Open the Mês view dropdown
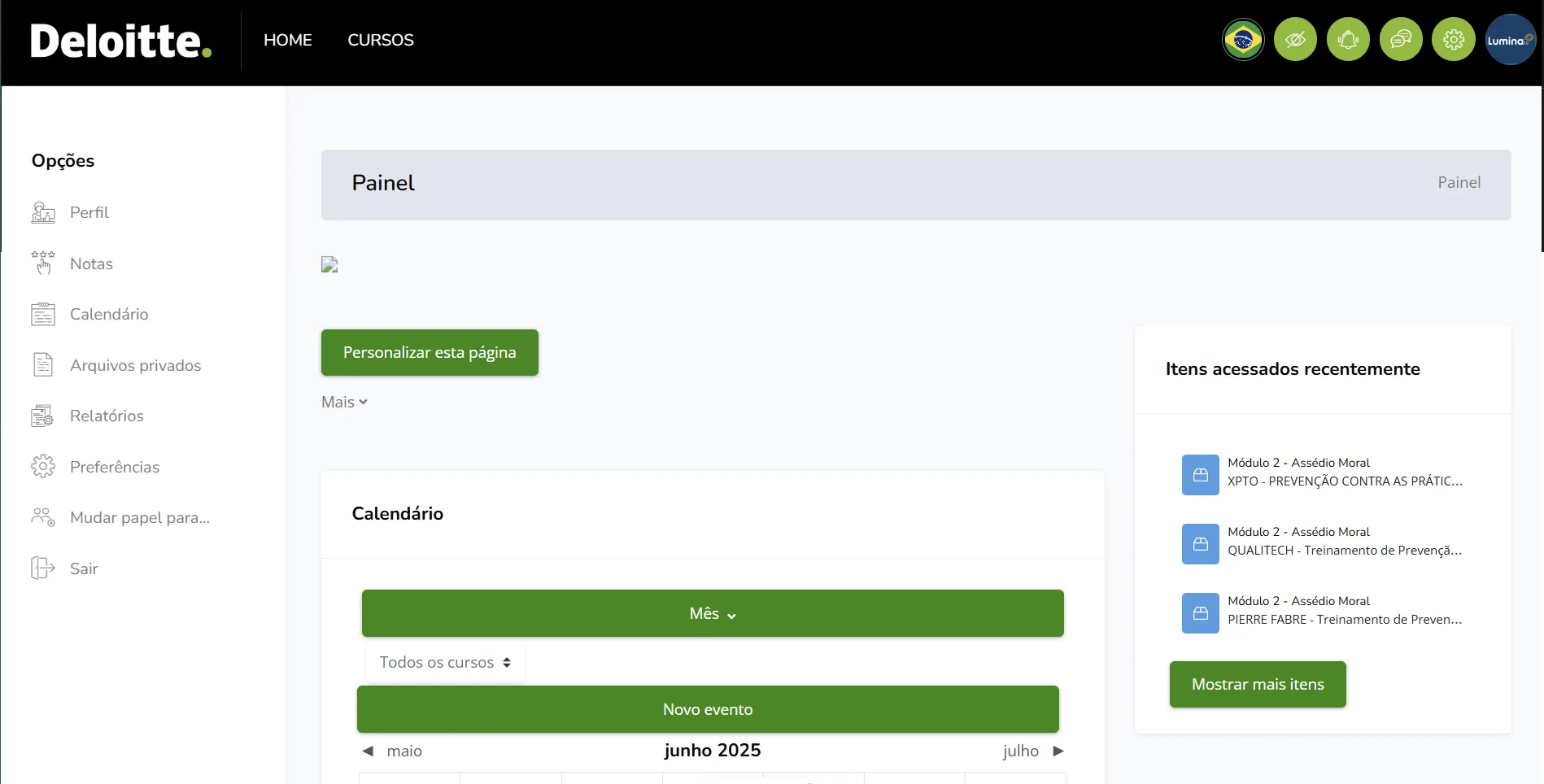This screenshot has width=1544, height=784. pos(713,613)
